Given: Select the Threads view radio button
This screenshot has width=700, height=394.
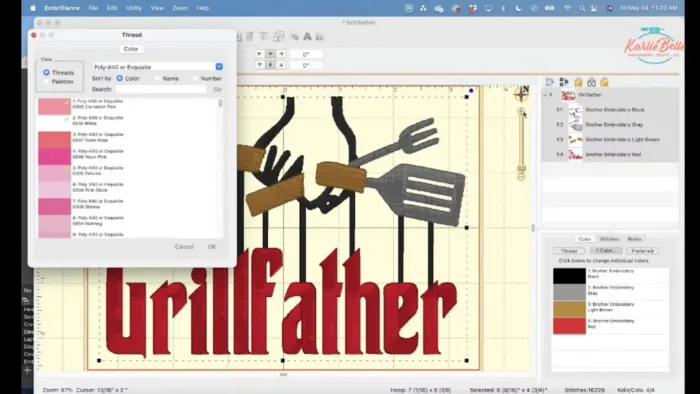Looking at the screenshot, I should coord(46,72).
